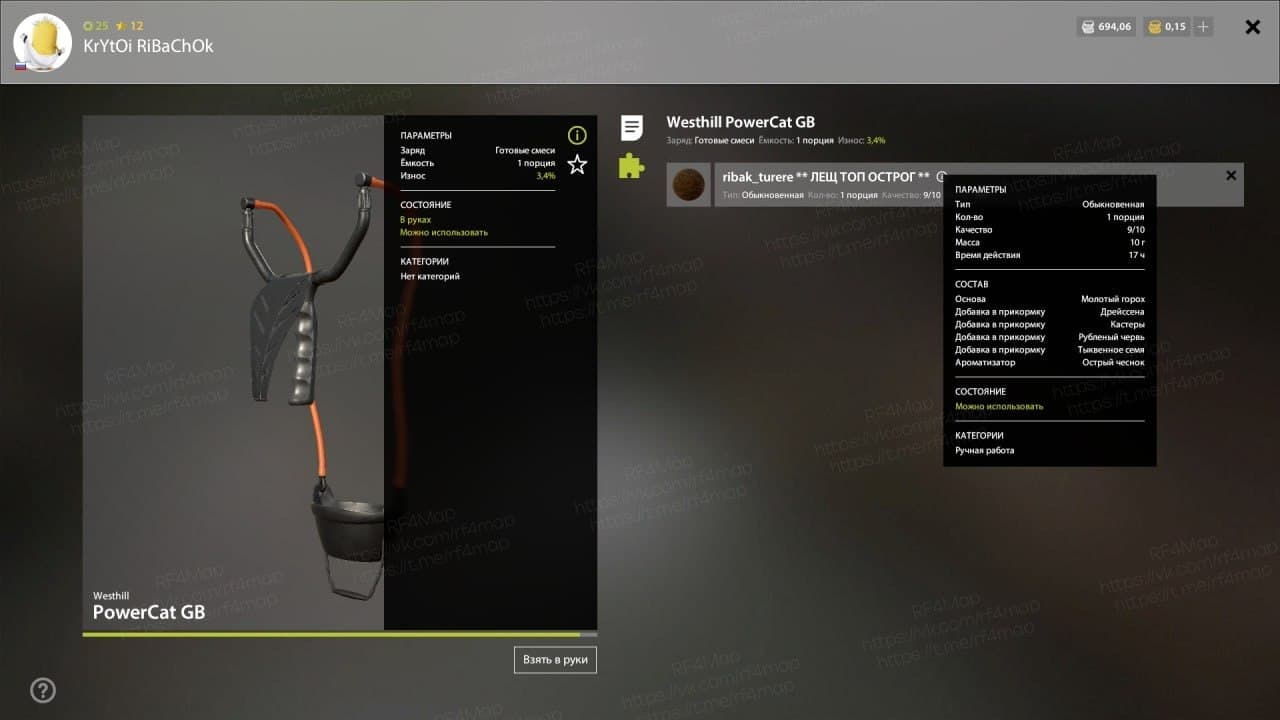Click the "СОСТАВ" section header
Viewport: 1280px width, 720px height.
972,284
